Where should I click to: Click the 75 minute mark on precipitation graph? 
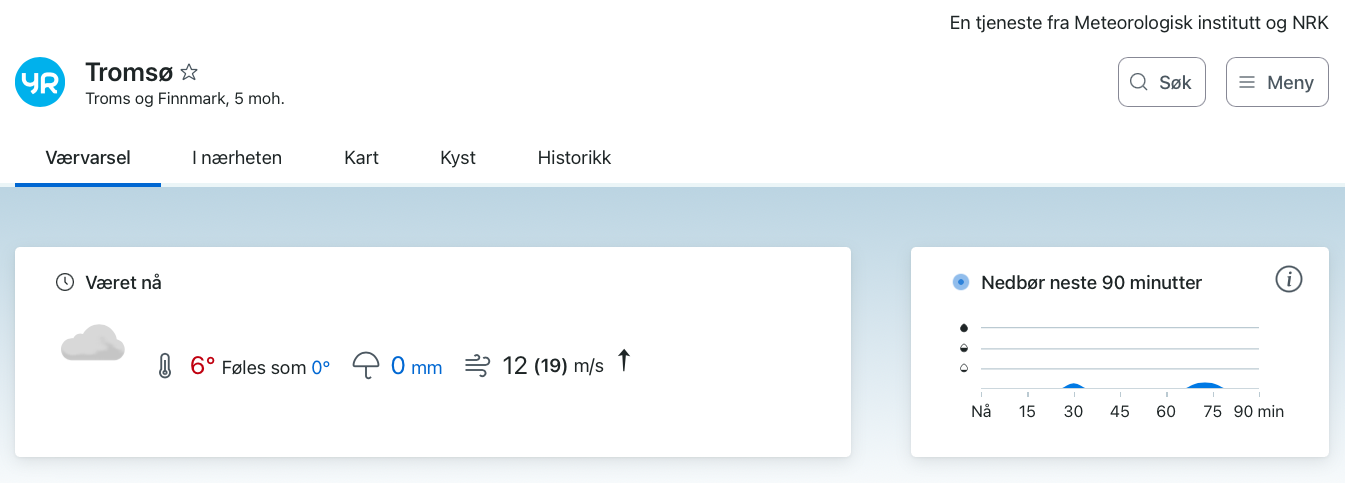coord(1213,411)
